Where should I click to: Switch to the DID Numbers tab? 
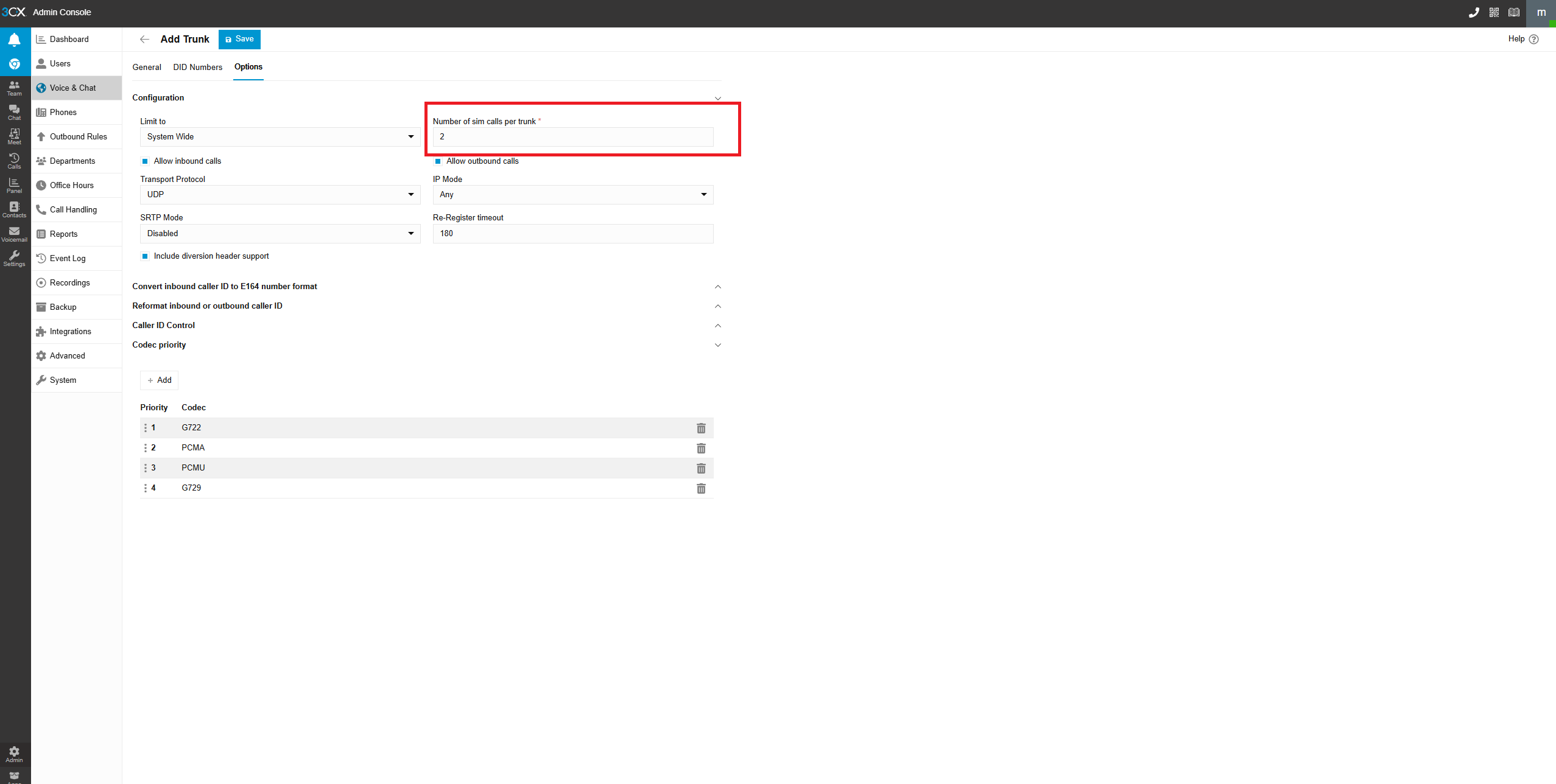coord(197,67)
